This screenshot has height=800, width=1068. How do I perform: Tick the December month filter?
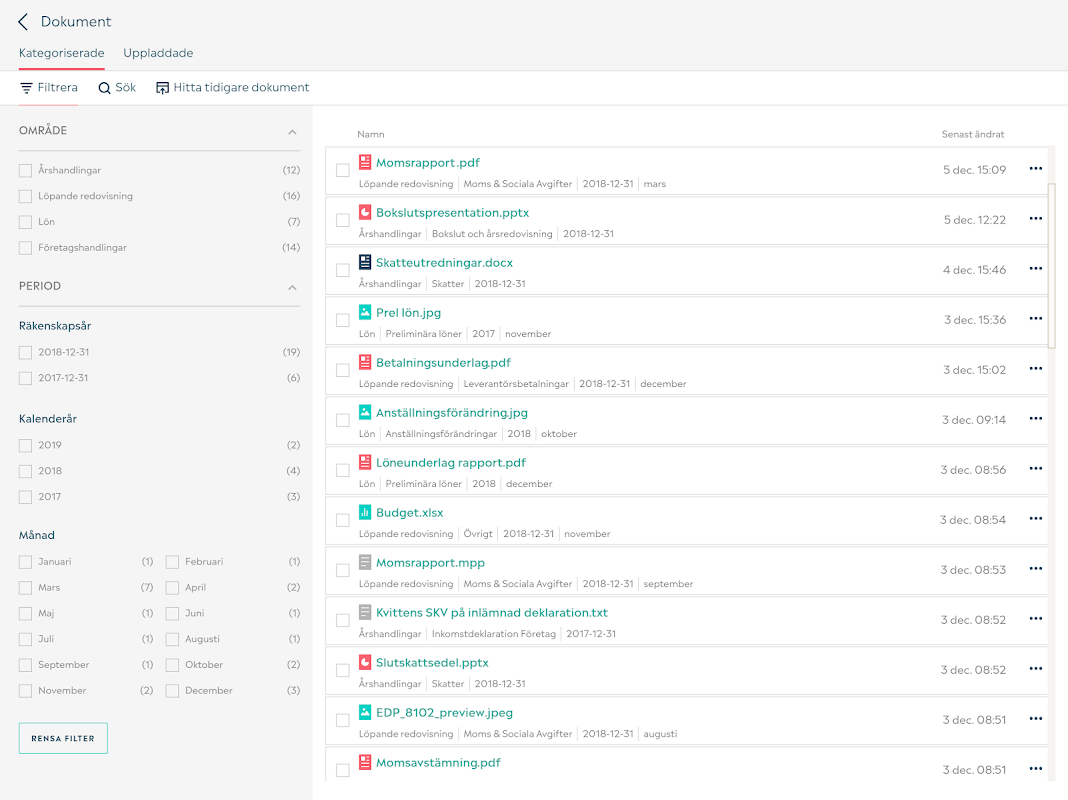click(x=172, y=690)
